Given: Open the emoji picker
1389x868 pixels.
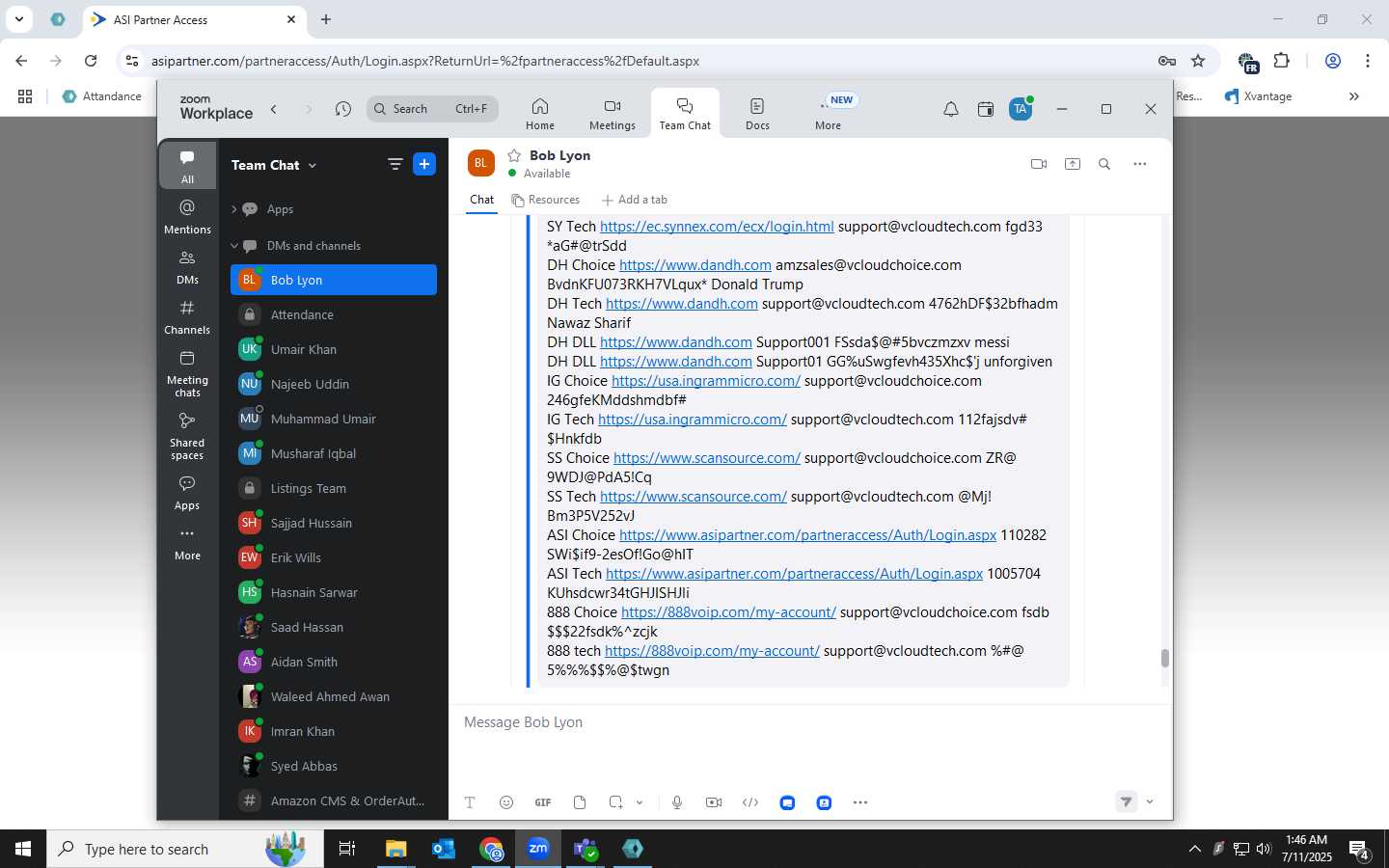Looking at the screenshot, I should point(506,802).
